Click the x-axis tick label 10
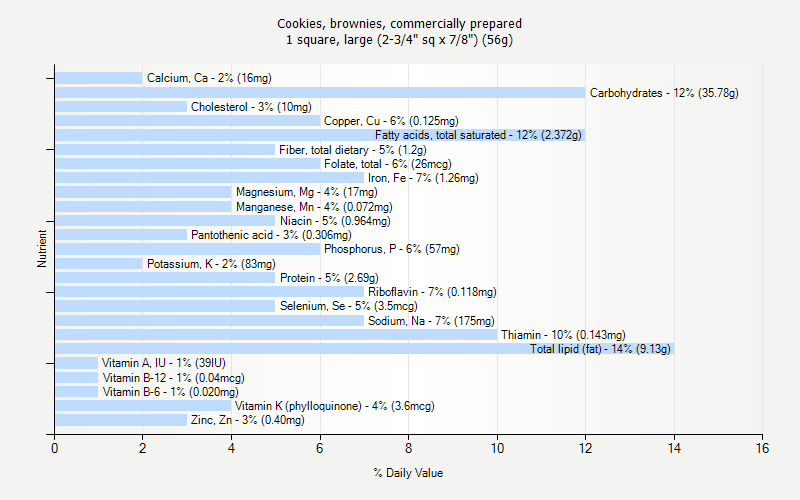This screenshot has height=500, width=800. point(497,448)
